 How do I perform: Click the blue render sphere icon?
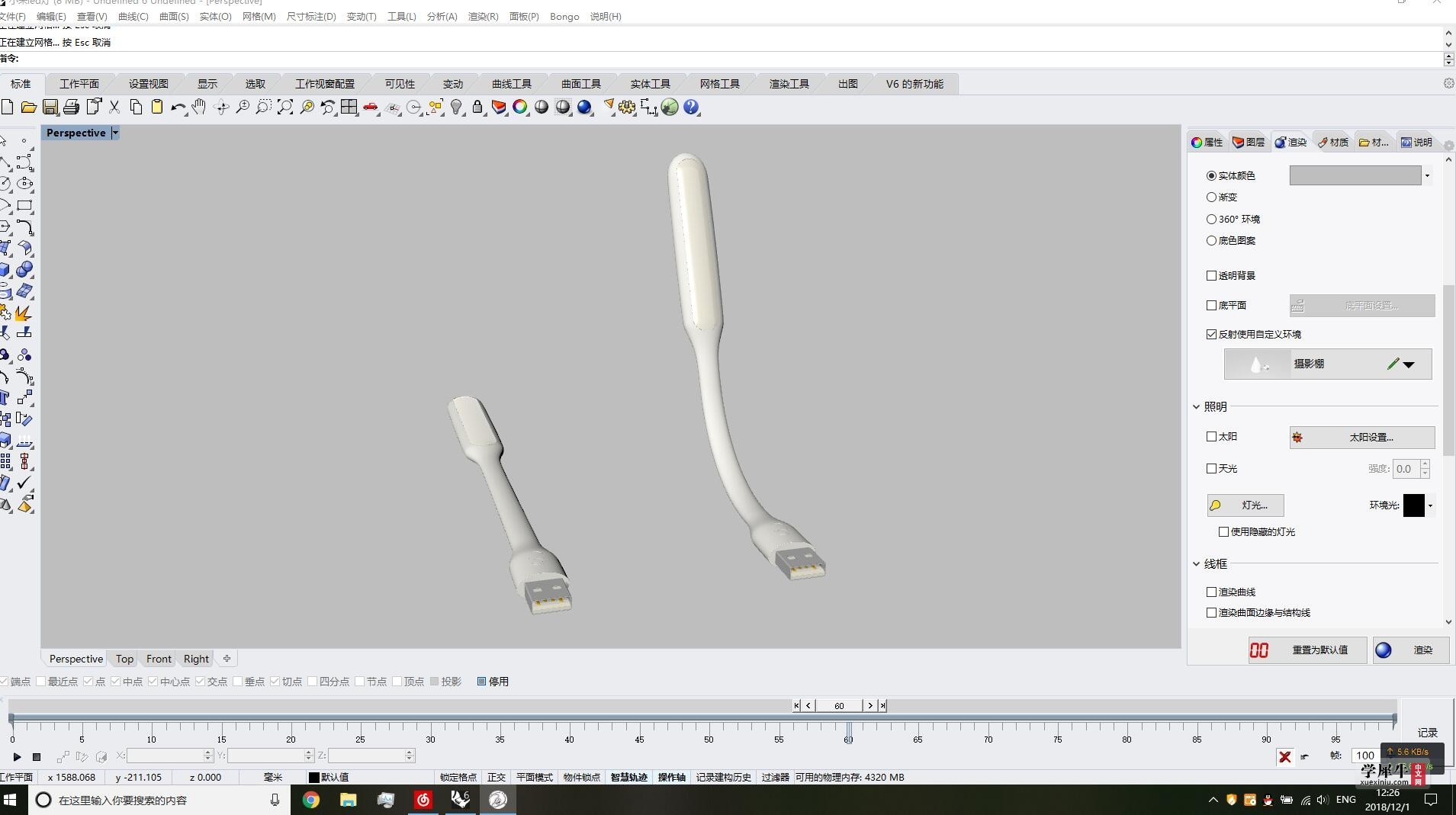584,107
